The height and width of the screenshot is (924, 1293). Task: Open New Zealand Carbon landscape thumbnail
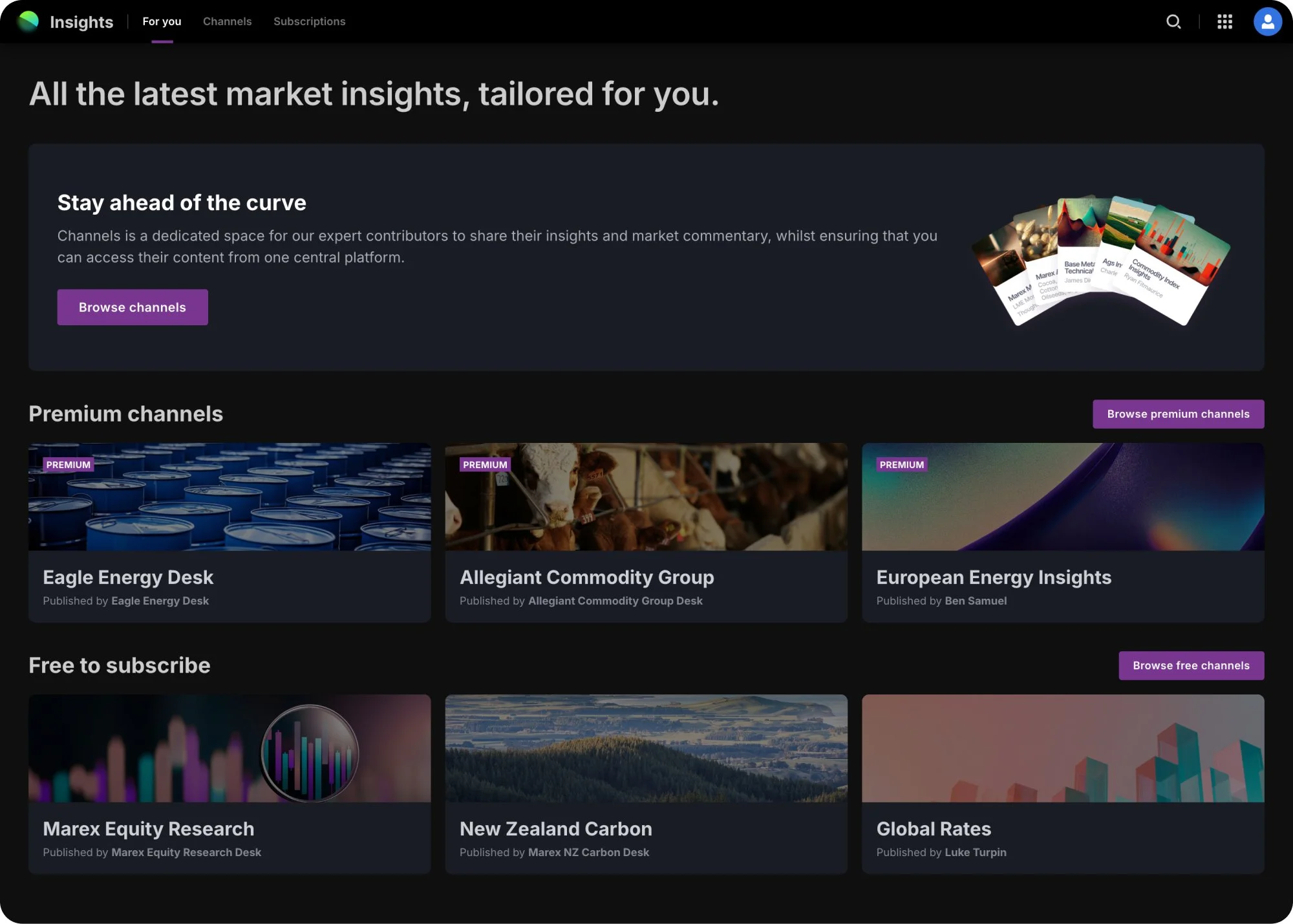[646, 748]
